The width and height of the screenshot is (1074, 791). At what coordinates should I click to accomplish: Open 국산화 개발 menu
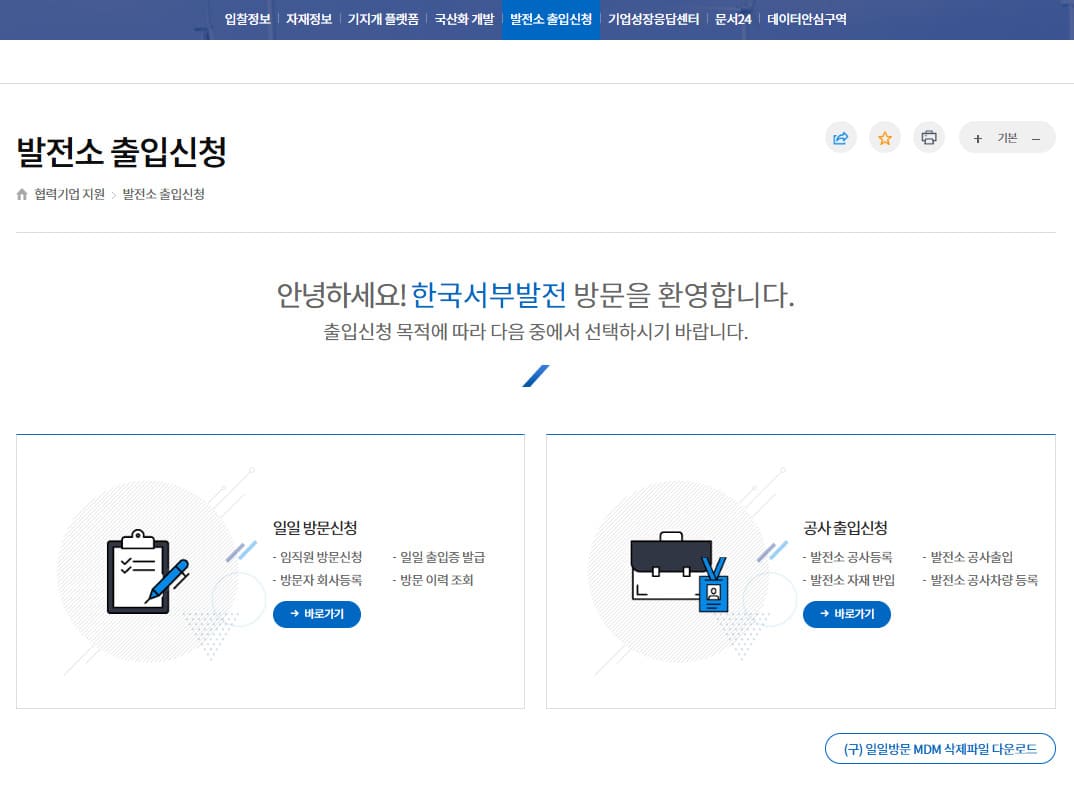click(464, 19)
